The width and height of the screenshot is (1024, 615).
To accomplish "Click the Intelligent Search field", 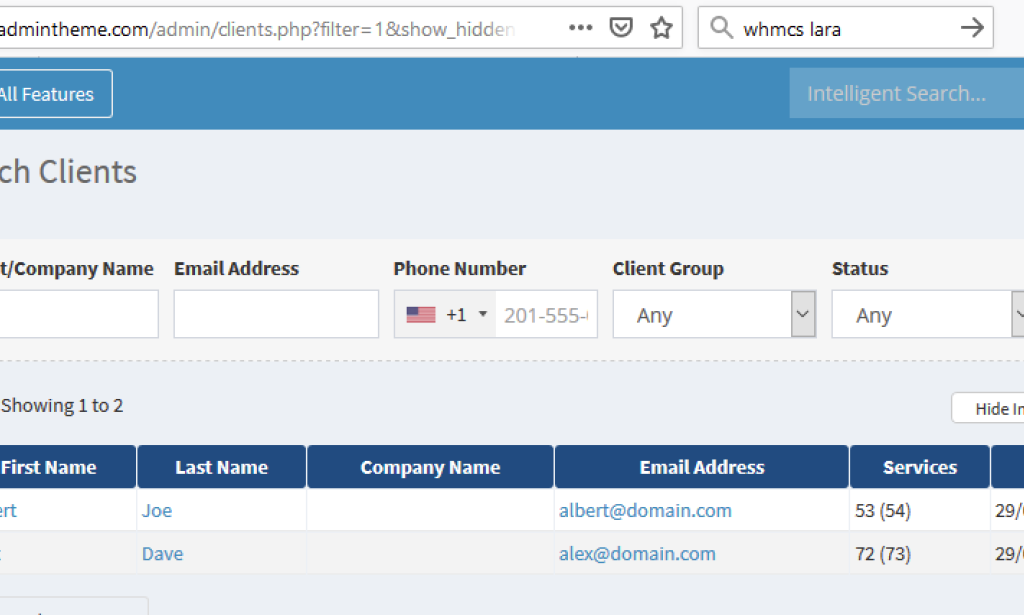I will 905,92.
